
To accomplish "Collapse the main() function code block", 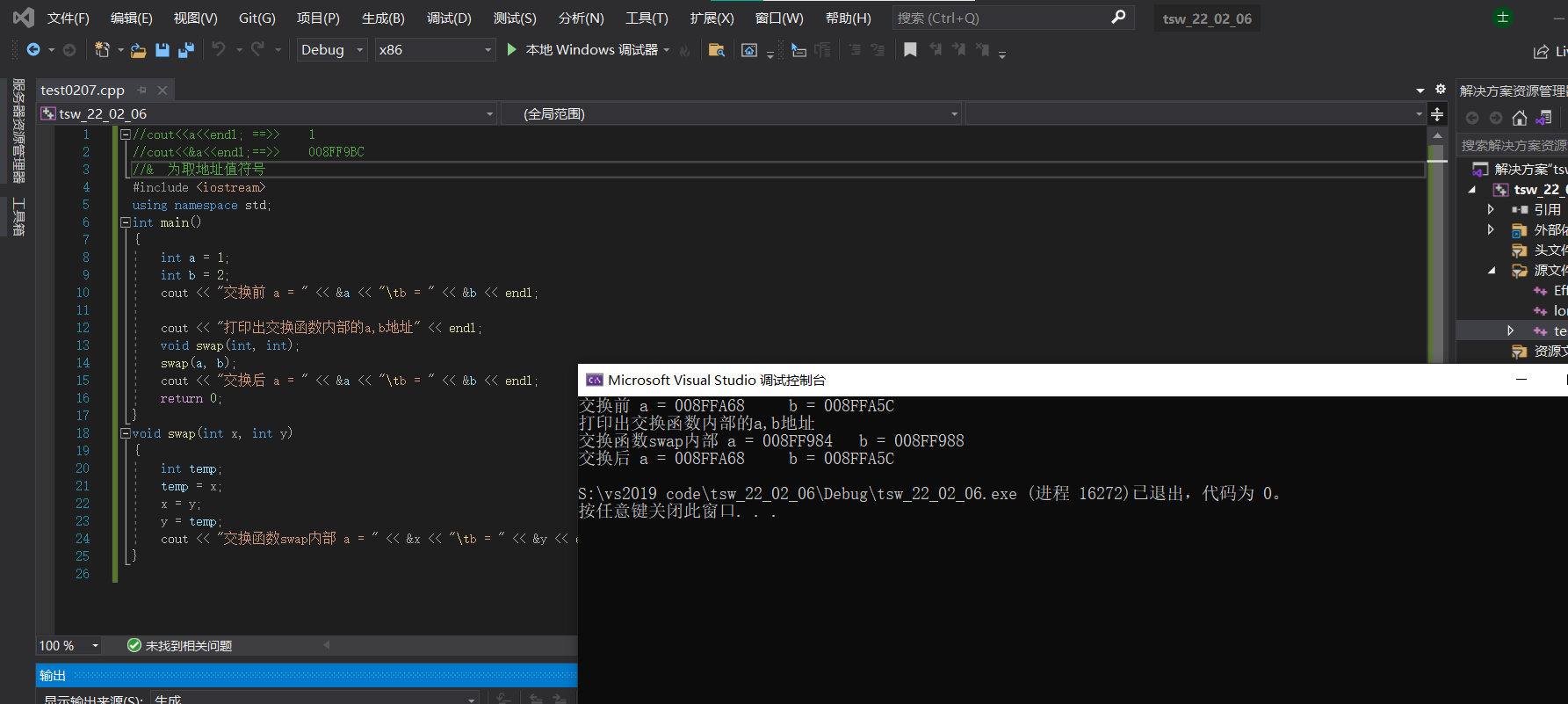I will click(x=126, y=222).
